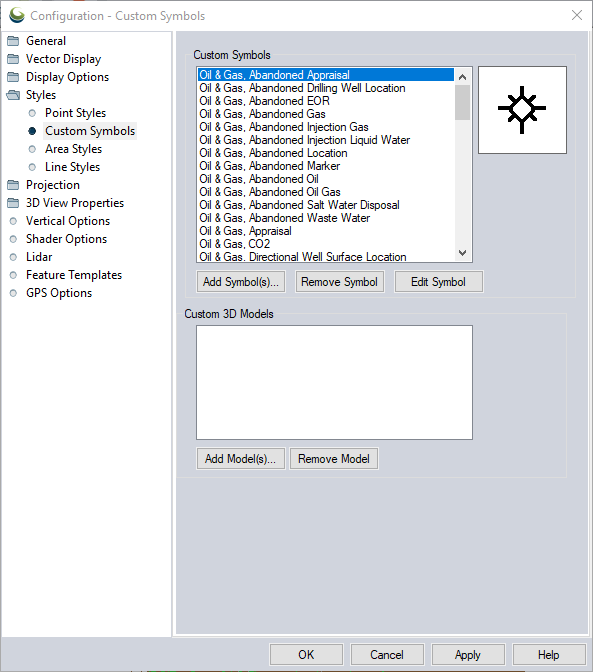Screen dimensions: 593x672
Task: Open GPS Options bullet icon
Action: pyautogui.click(x=13, y=293)
